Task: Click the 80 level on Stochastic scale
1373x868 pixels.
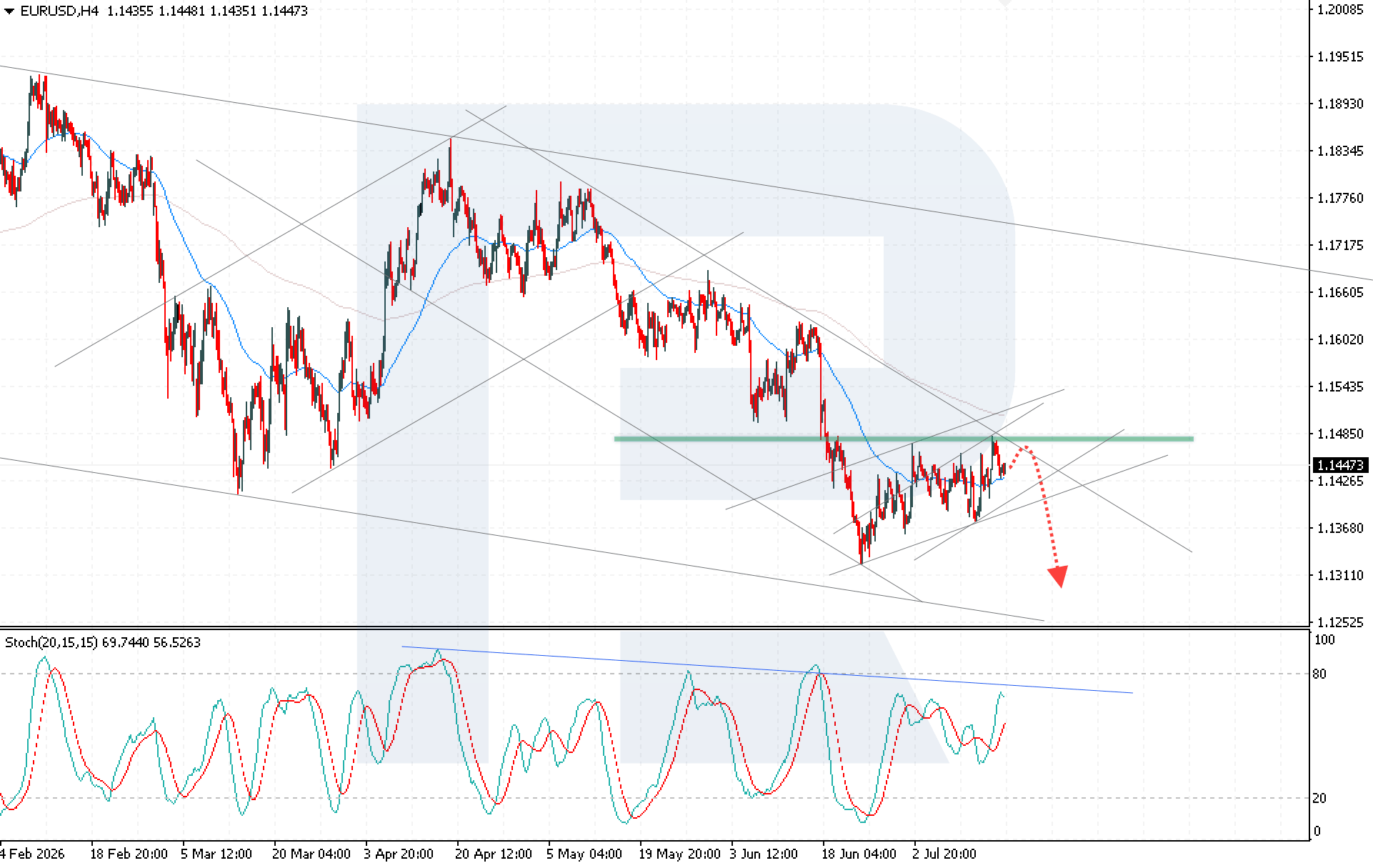Action: (x=1319, y=674)
